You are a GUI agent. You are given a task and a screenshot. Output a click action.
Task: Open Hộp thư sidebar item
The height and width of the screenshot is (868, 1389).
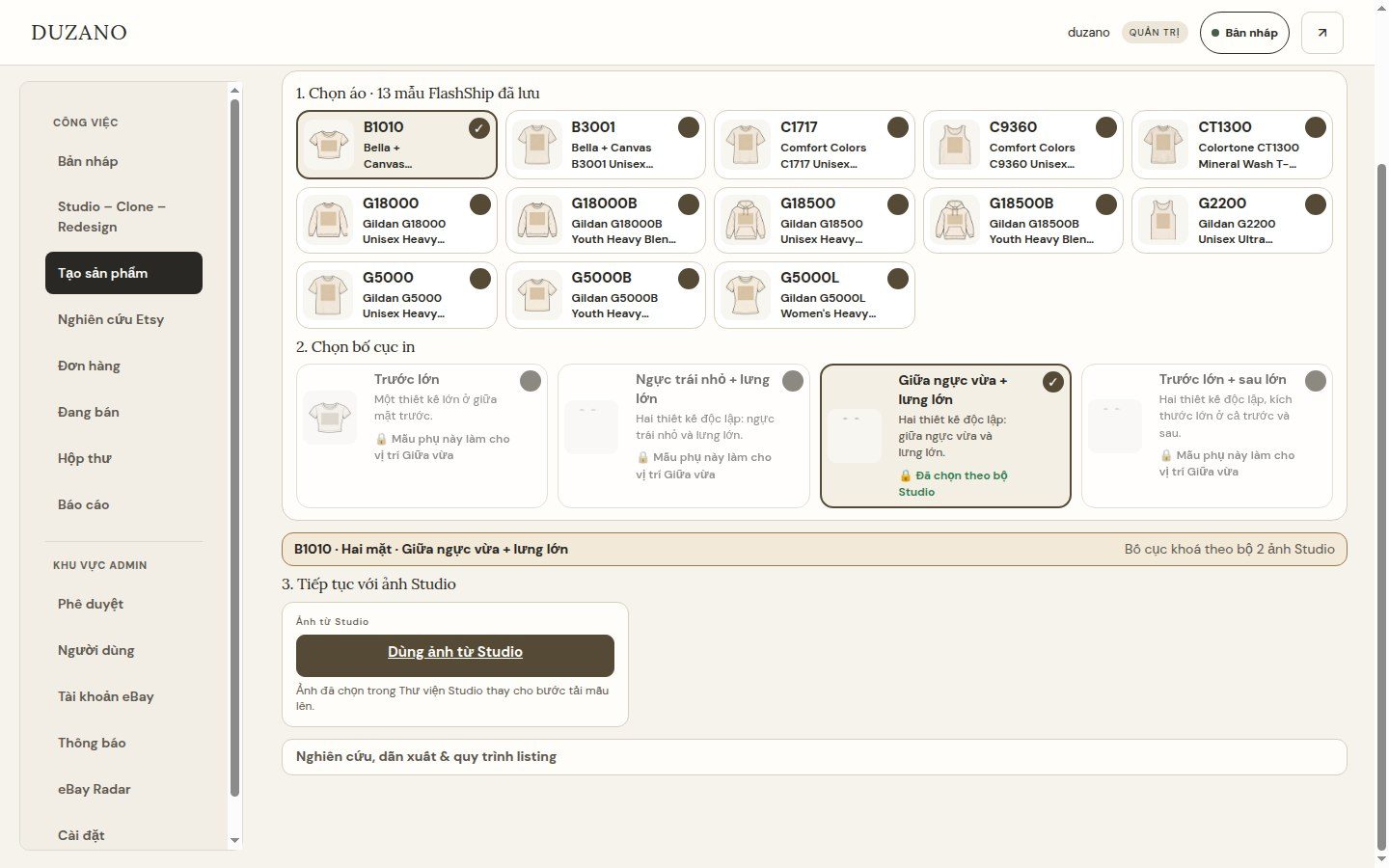(123, 458)
